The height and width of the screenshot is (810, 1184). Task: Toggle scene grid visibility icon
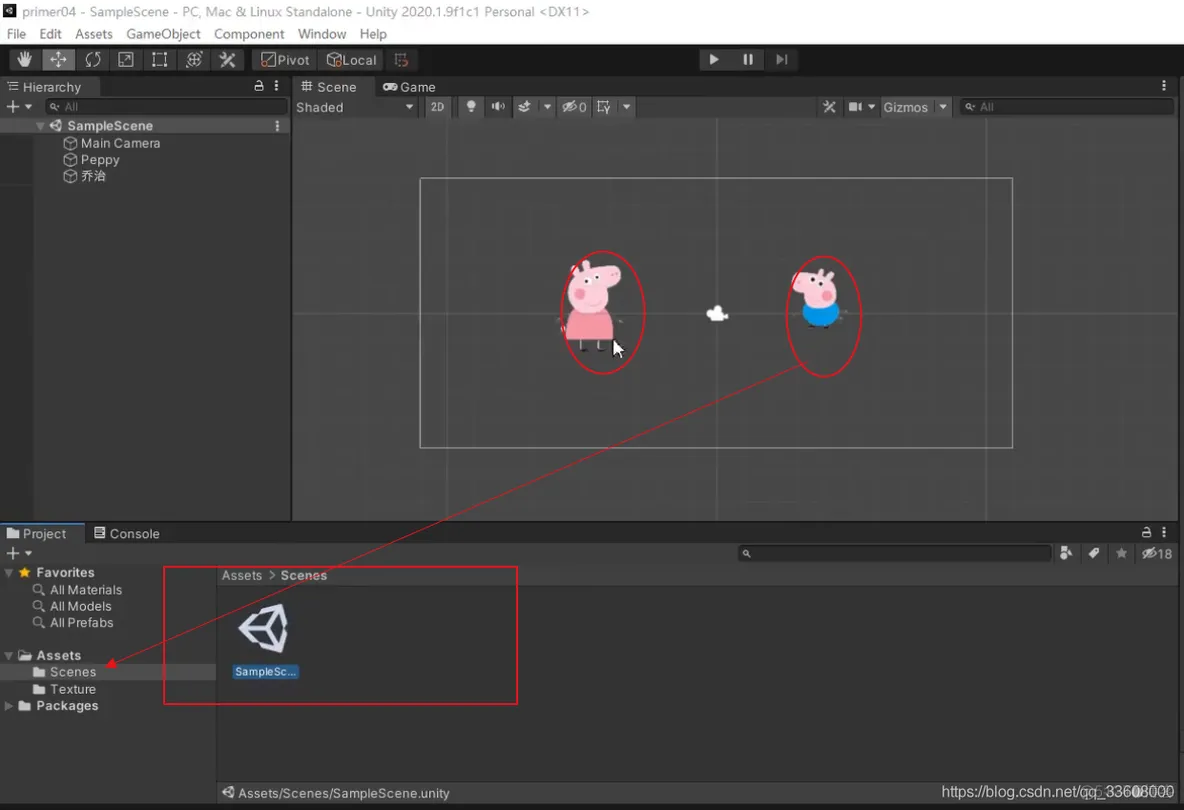pos(603,107)
